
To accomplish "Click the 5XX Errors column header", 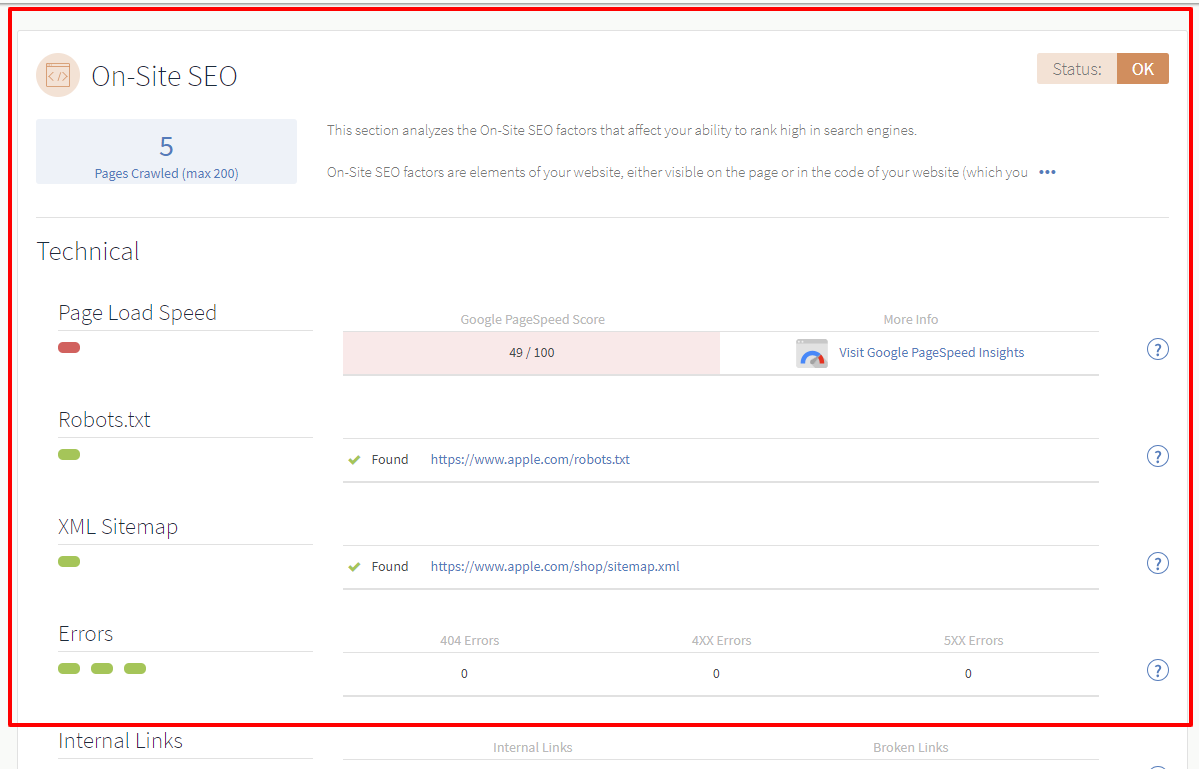I will pyautogui.click(x=973, y=641).
